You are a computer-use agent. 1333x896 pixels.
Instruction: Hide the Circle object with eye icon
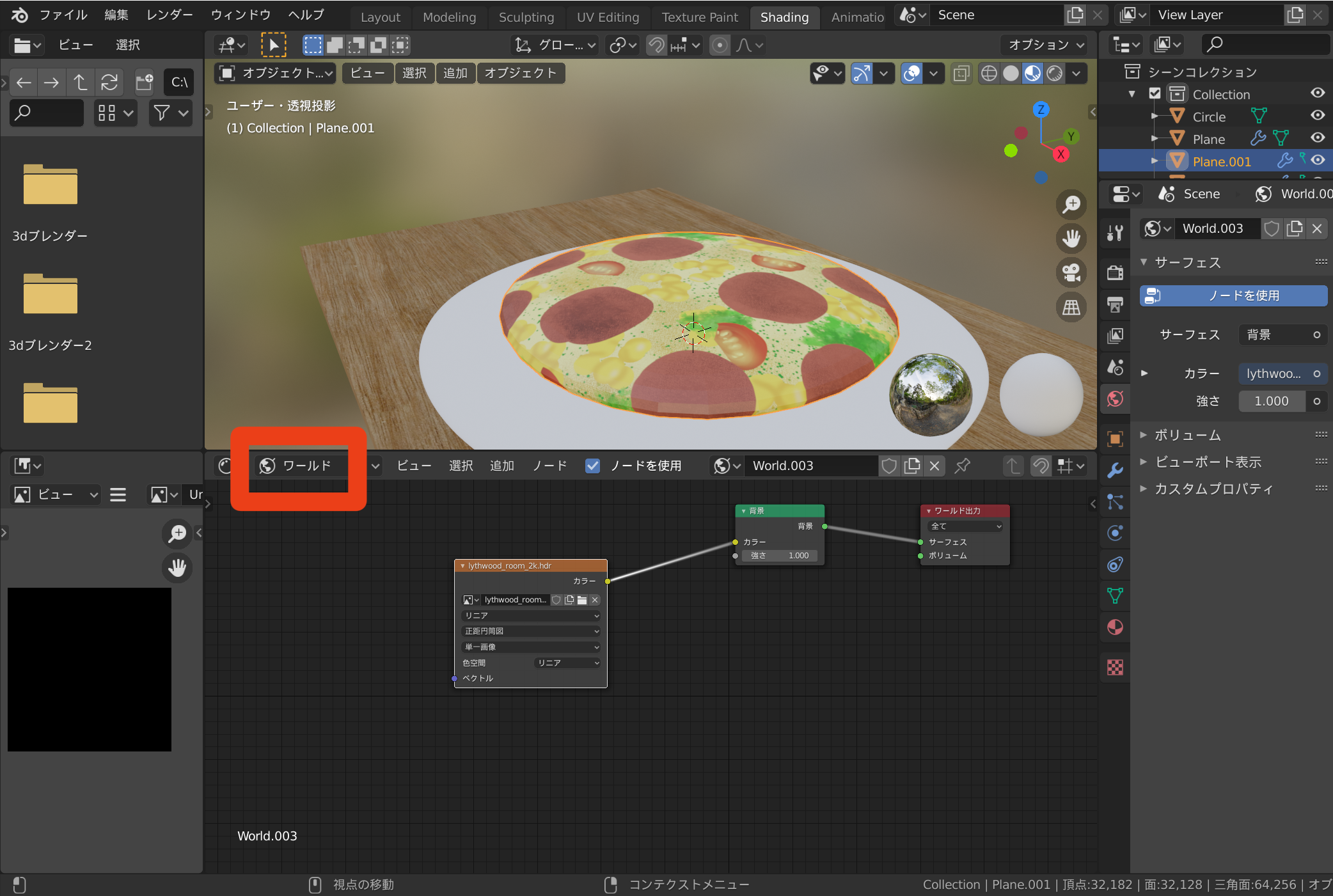[1317, 116]
